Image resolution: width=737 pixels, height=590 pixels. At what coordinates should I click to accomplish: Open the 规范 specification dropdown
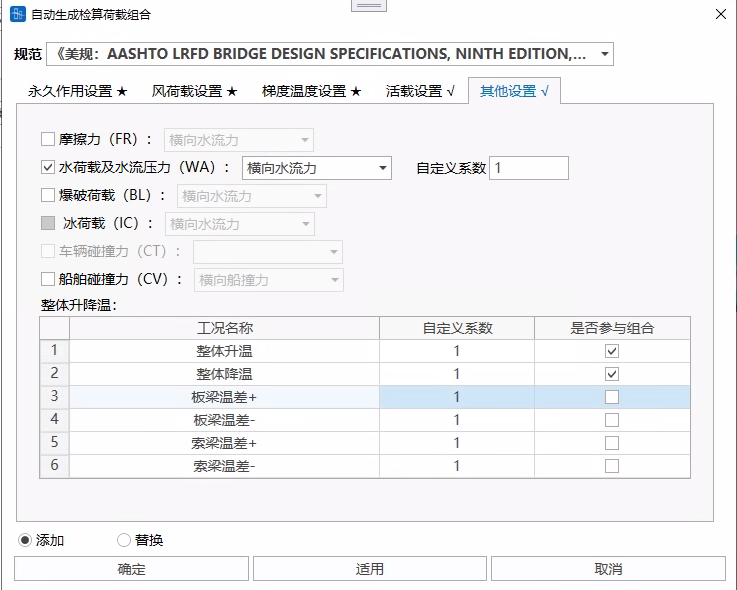pos(330,54)
